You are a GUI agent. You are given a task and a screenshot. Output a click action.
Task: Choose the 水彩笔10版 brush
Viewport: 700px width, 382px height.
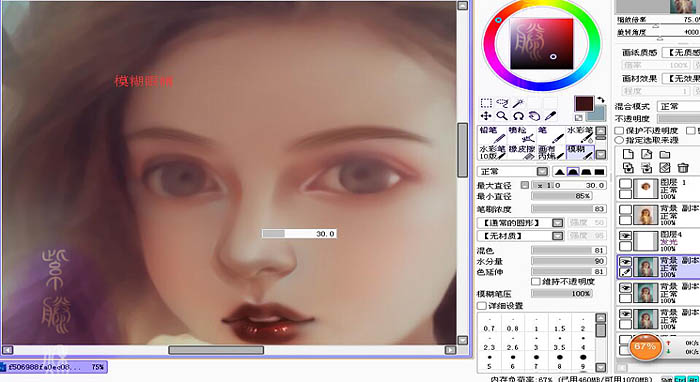(x=492, y=152)
